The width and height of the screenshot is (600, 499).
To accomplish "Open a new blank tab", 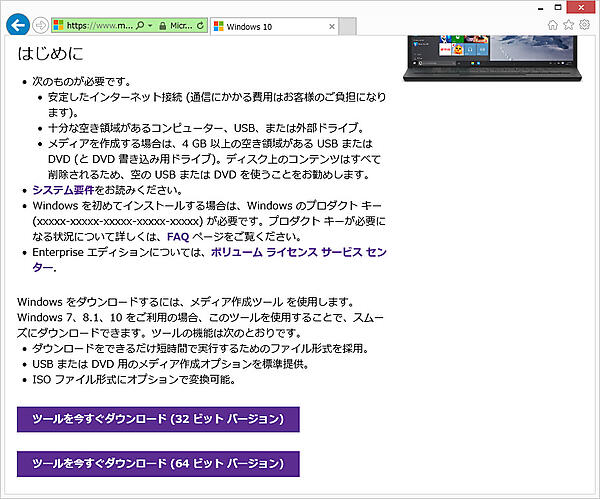I will [348, 26].
